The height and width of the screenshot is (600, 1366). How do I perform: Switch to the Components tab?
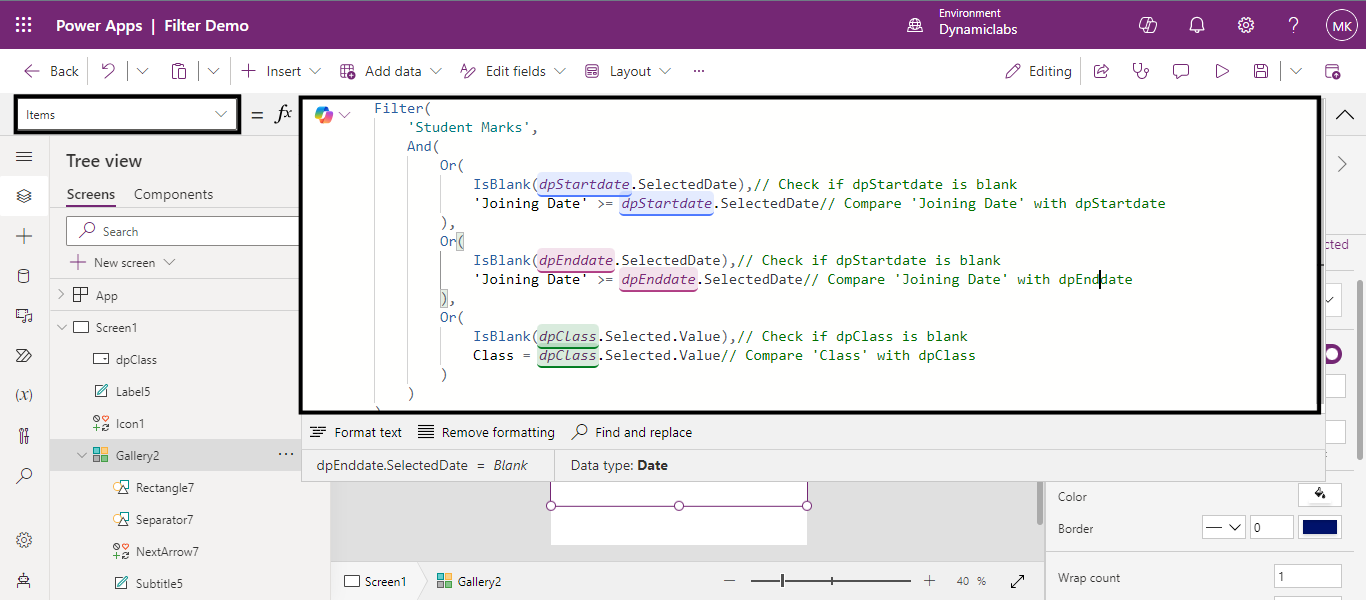(x=173, y=194)
